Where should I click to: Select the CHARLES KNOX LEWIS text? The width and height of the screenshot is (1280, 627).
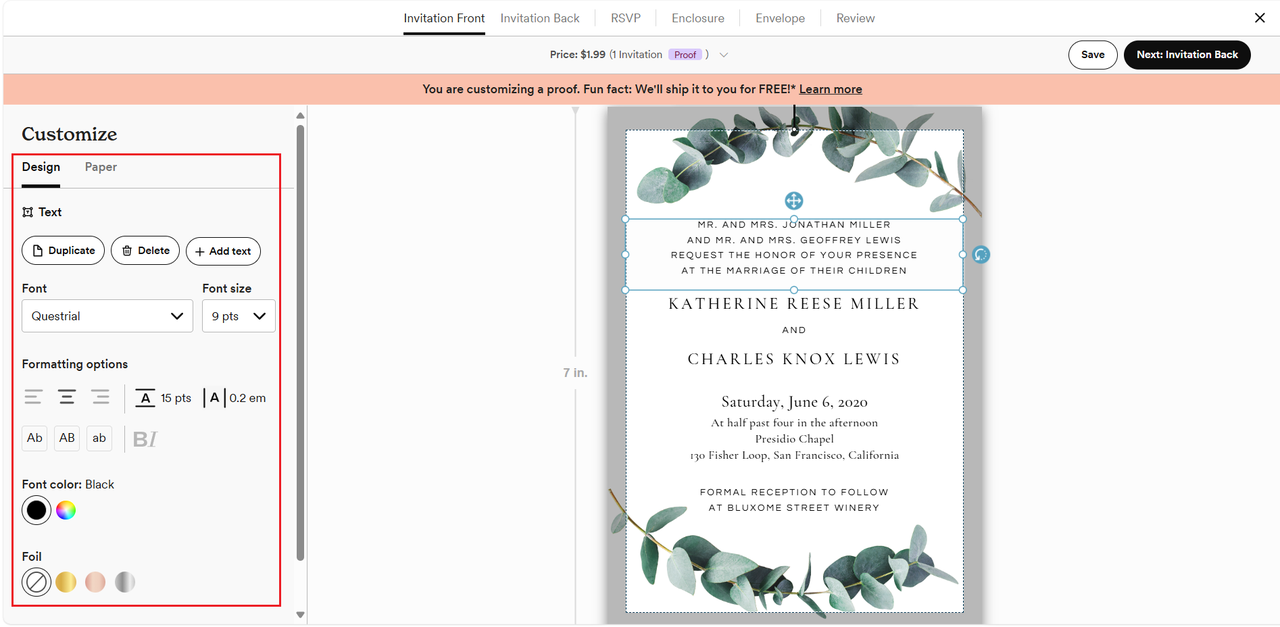point(794,359)
